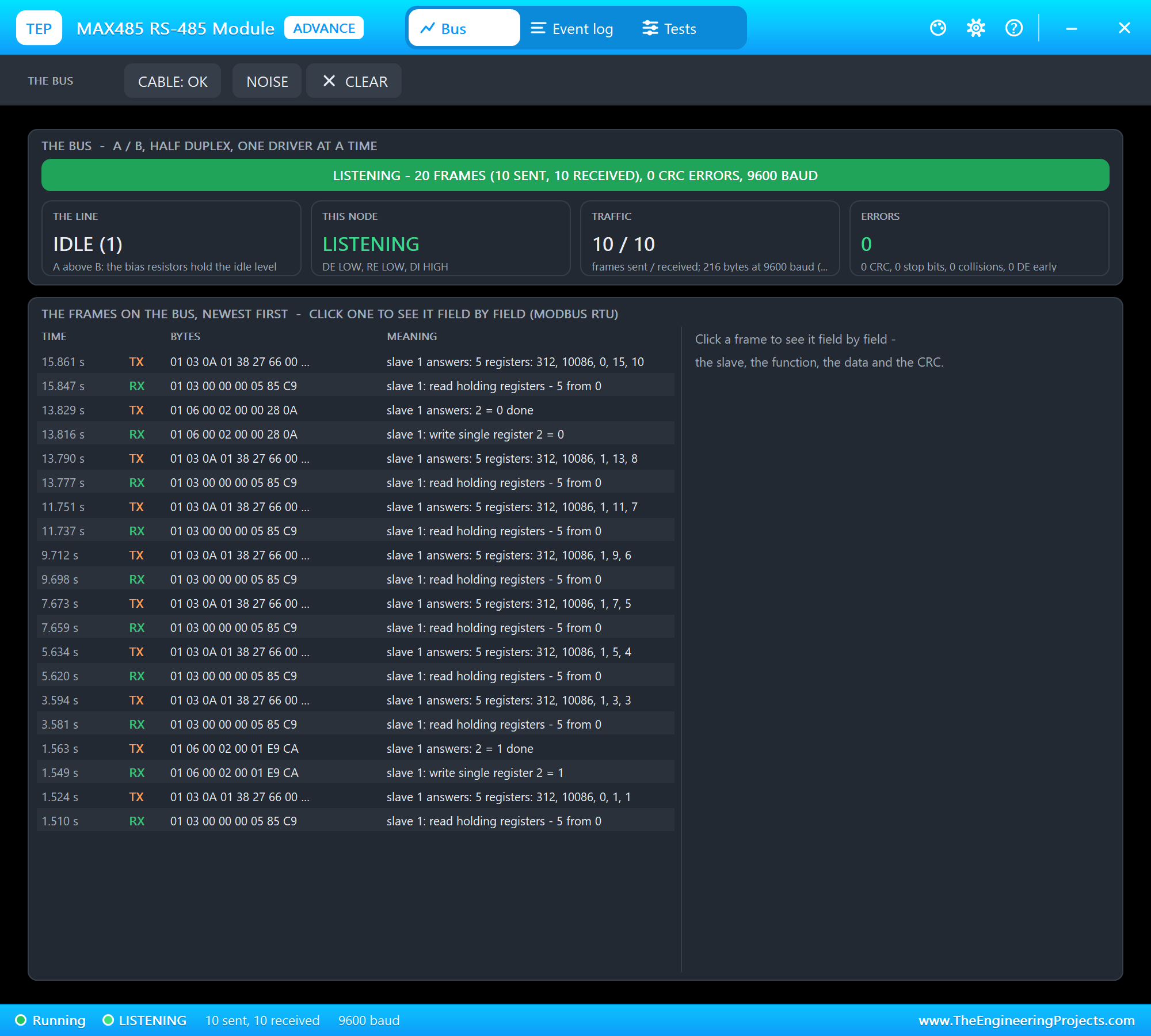Image resolution: width=1151 pixels, height=1036 pixels.
Task: Open the help question mark icon
Action: coord(1014,28)
